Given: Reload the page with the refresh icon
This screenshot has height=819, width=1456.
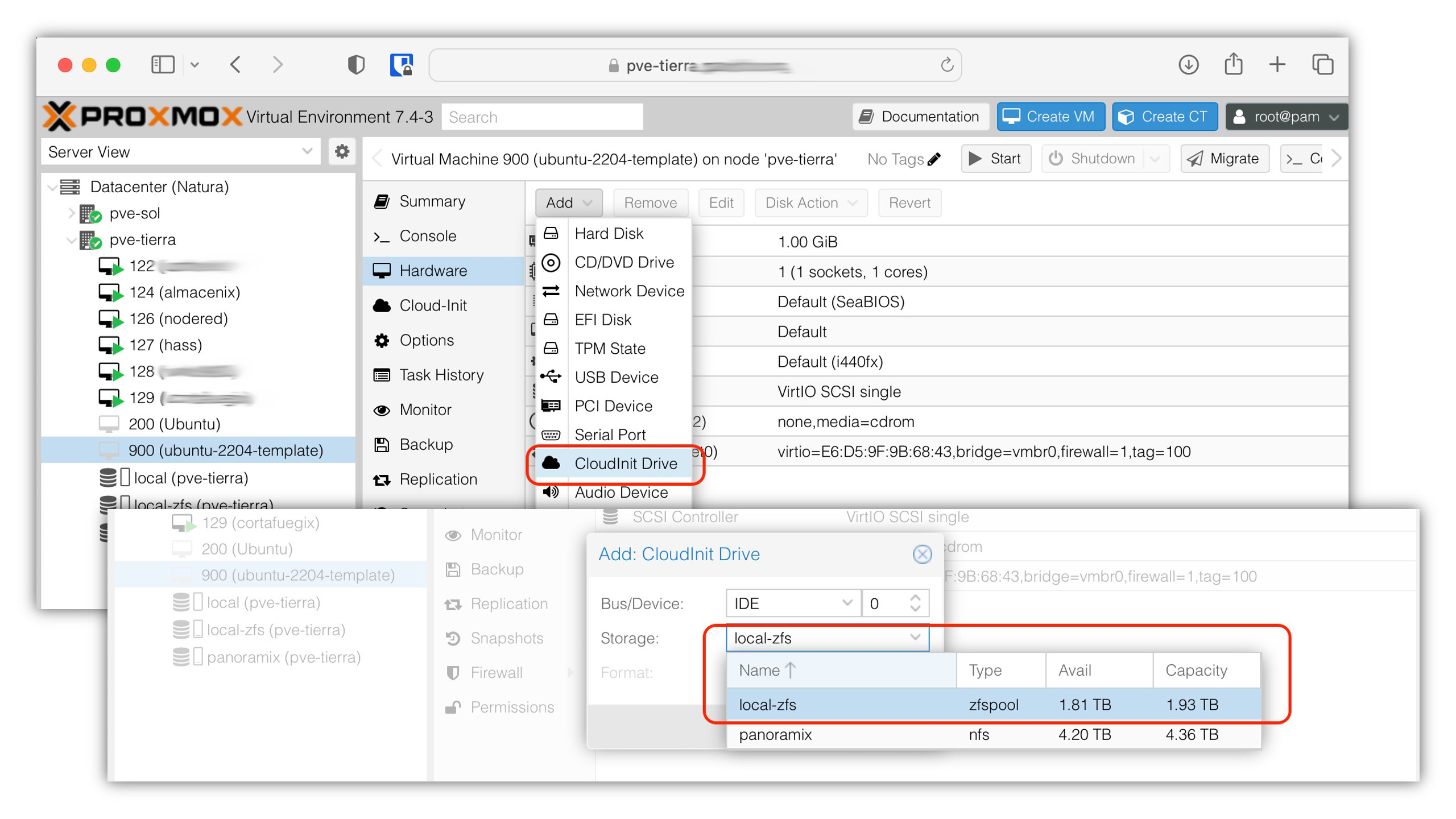Looking at the screenshot, I should coord(946,65).
